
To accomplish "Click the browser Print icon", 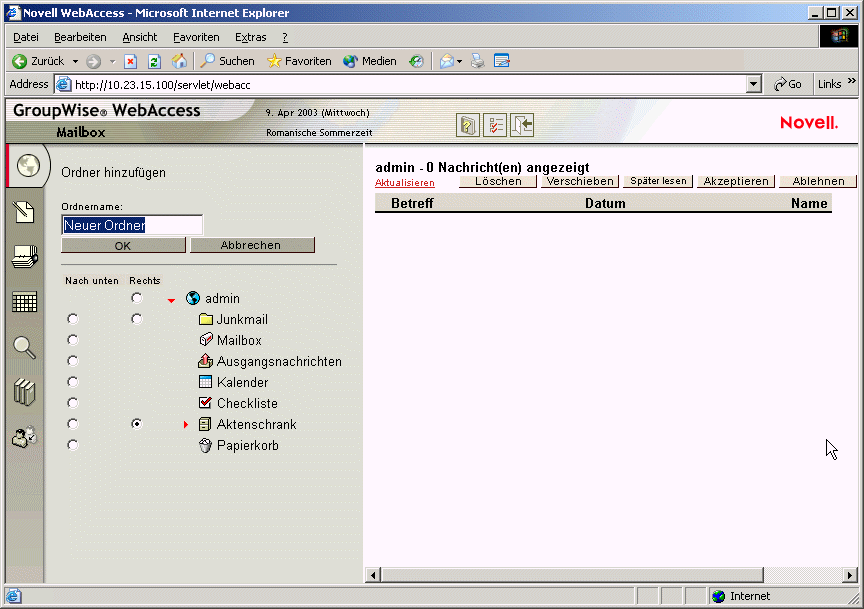I will click(x=478, y=61).
